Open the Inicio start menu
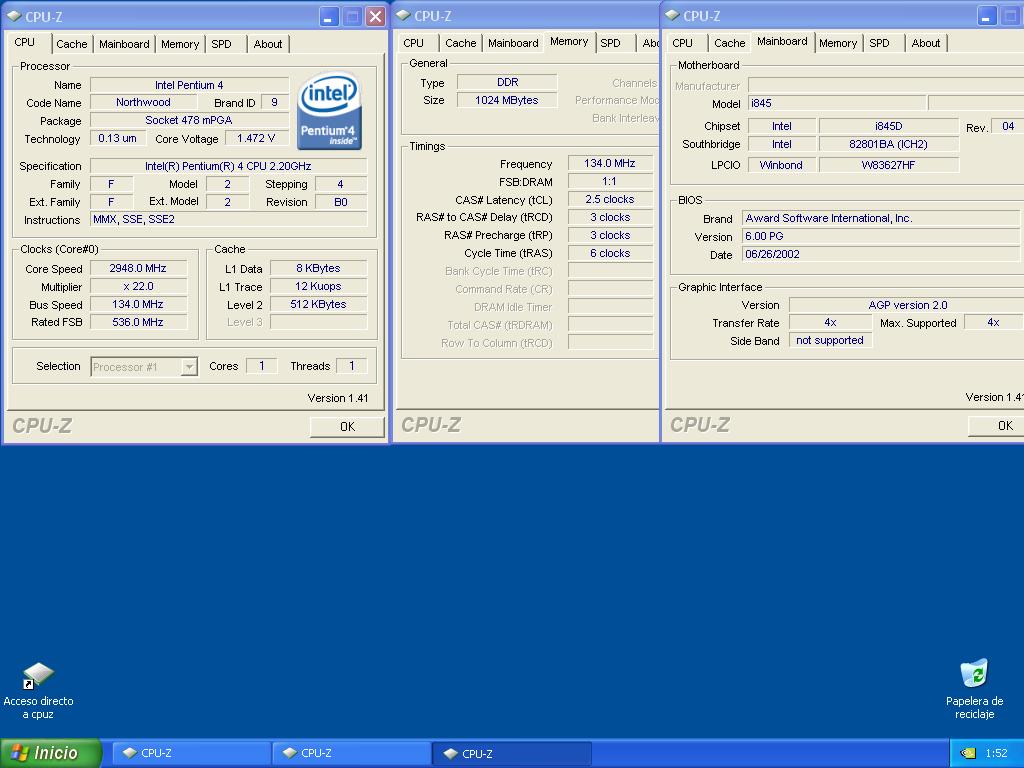 [x=51, y=753]
